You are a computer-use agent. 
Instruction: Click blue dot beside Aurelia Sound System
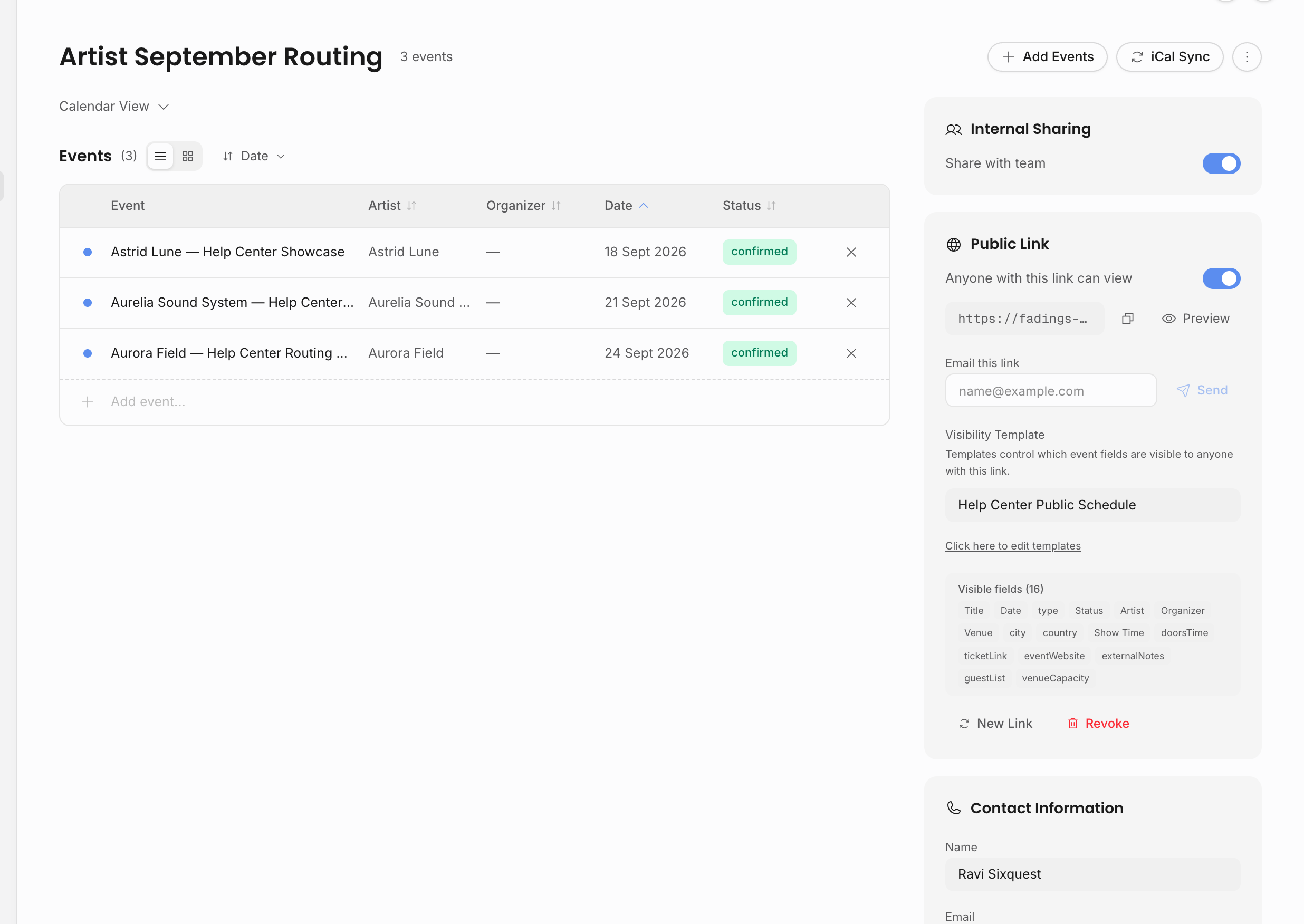[88, 303]
